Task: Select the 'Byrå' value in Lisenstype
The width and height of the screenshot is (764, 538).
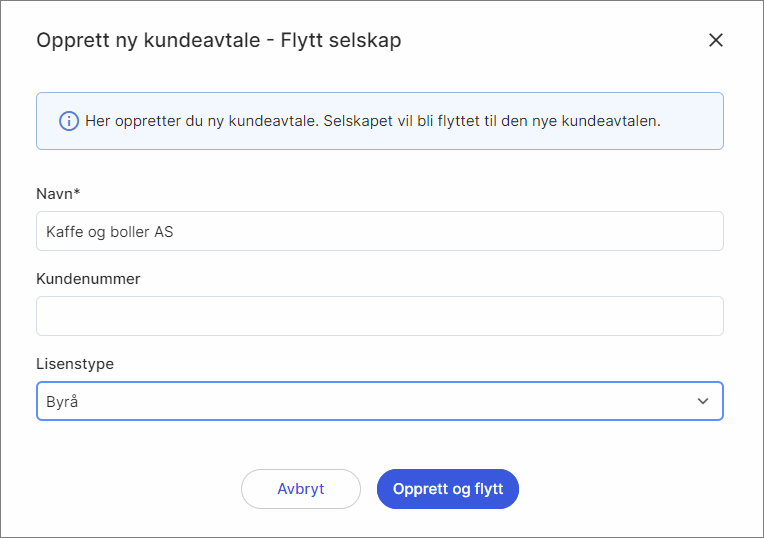Action: 61,402
